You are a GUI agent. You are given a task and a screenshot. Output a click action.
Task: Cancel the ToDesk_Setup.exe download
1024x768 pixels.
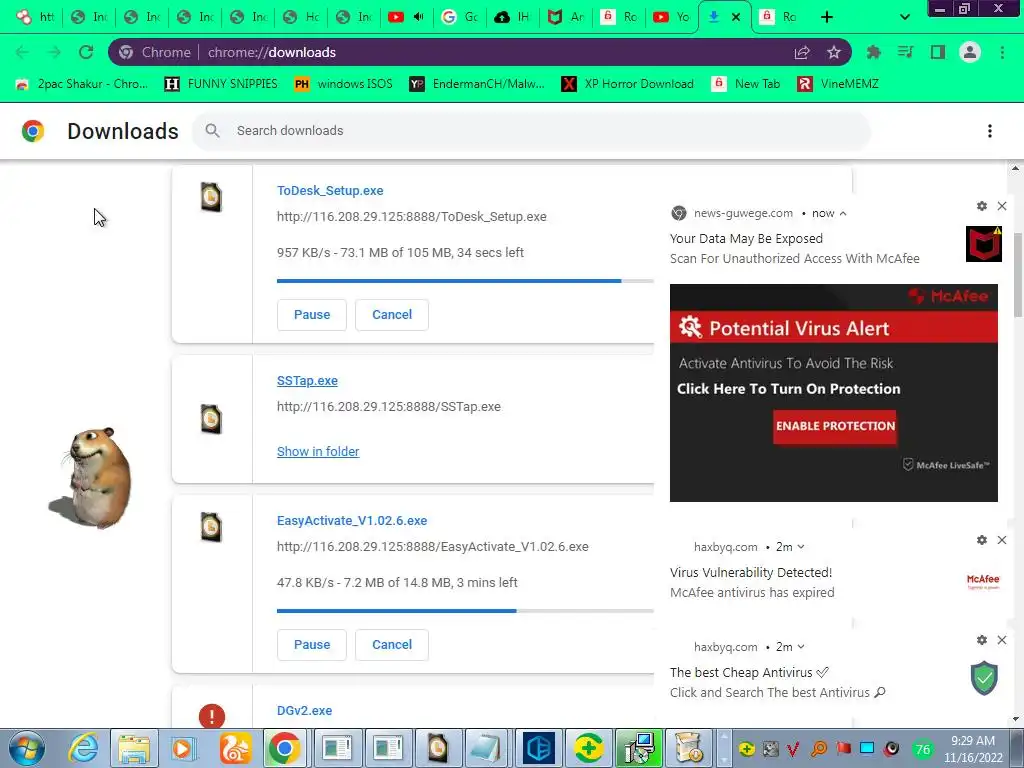[x=392, y=315]
